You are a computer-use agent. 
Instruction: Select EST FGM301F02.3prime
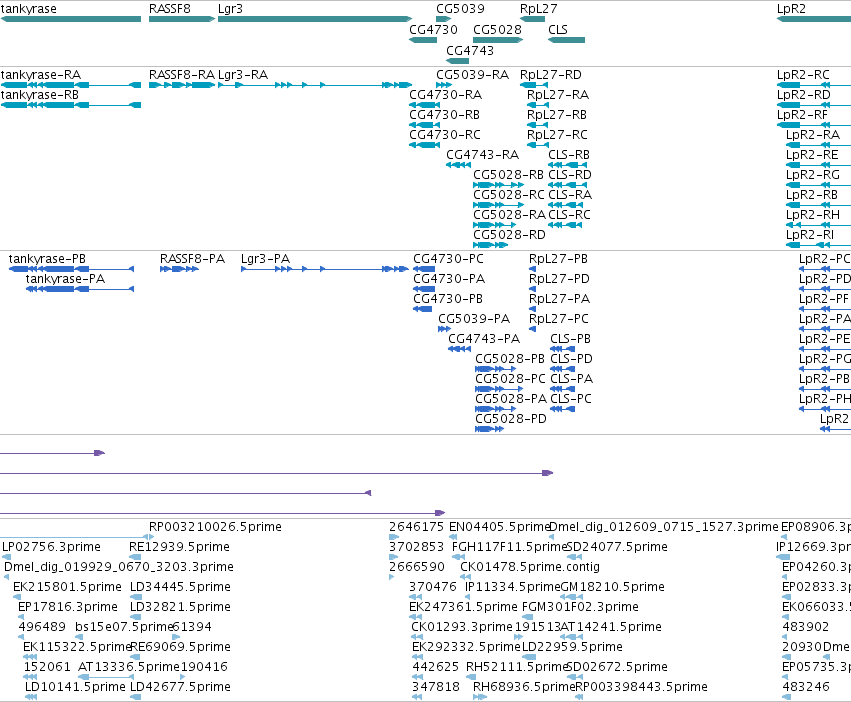[580, 607]
